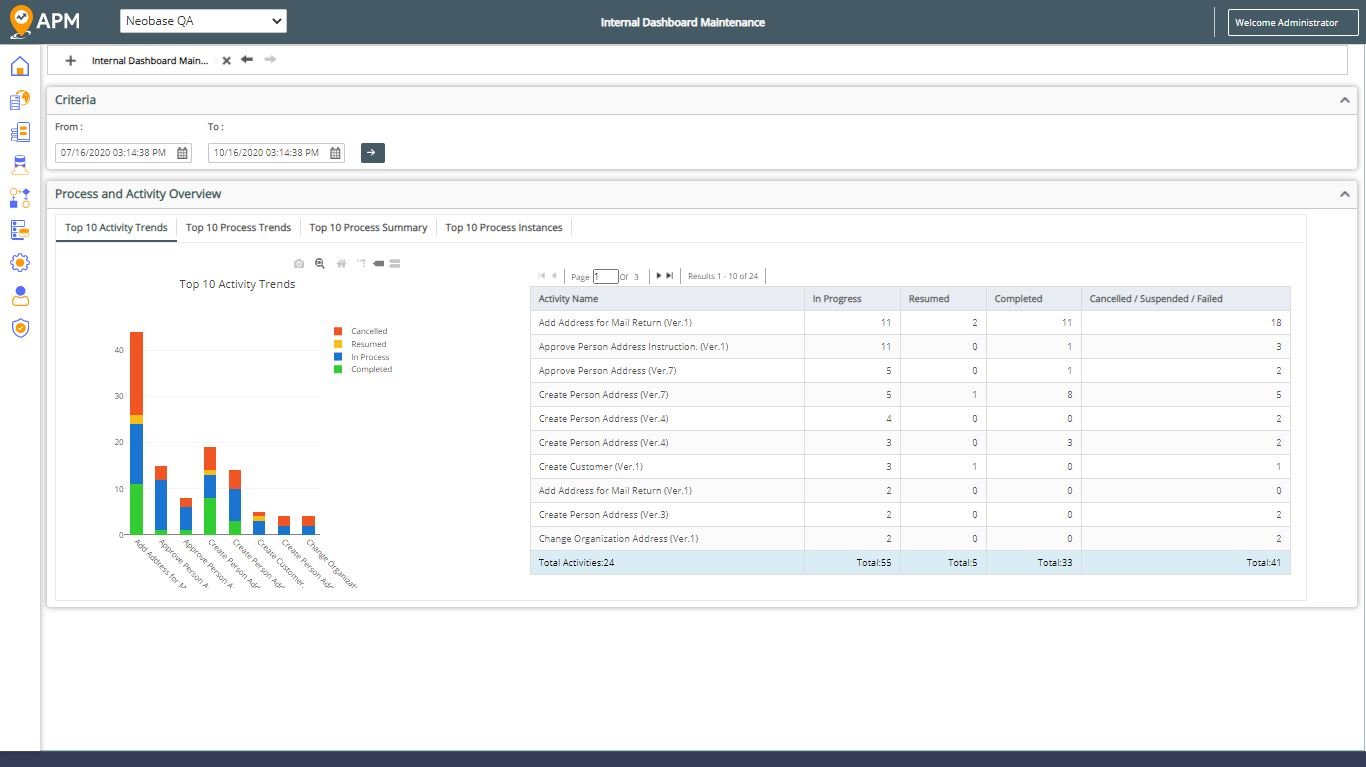Click the Welcome Administrator button

pos(1286,22)
